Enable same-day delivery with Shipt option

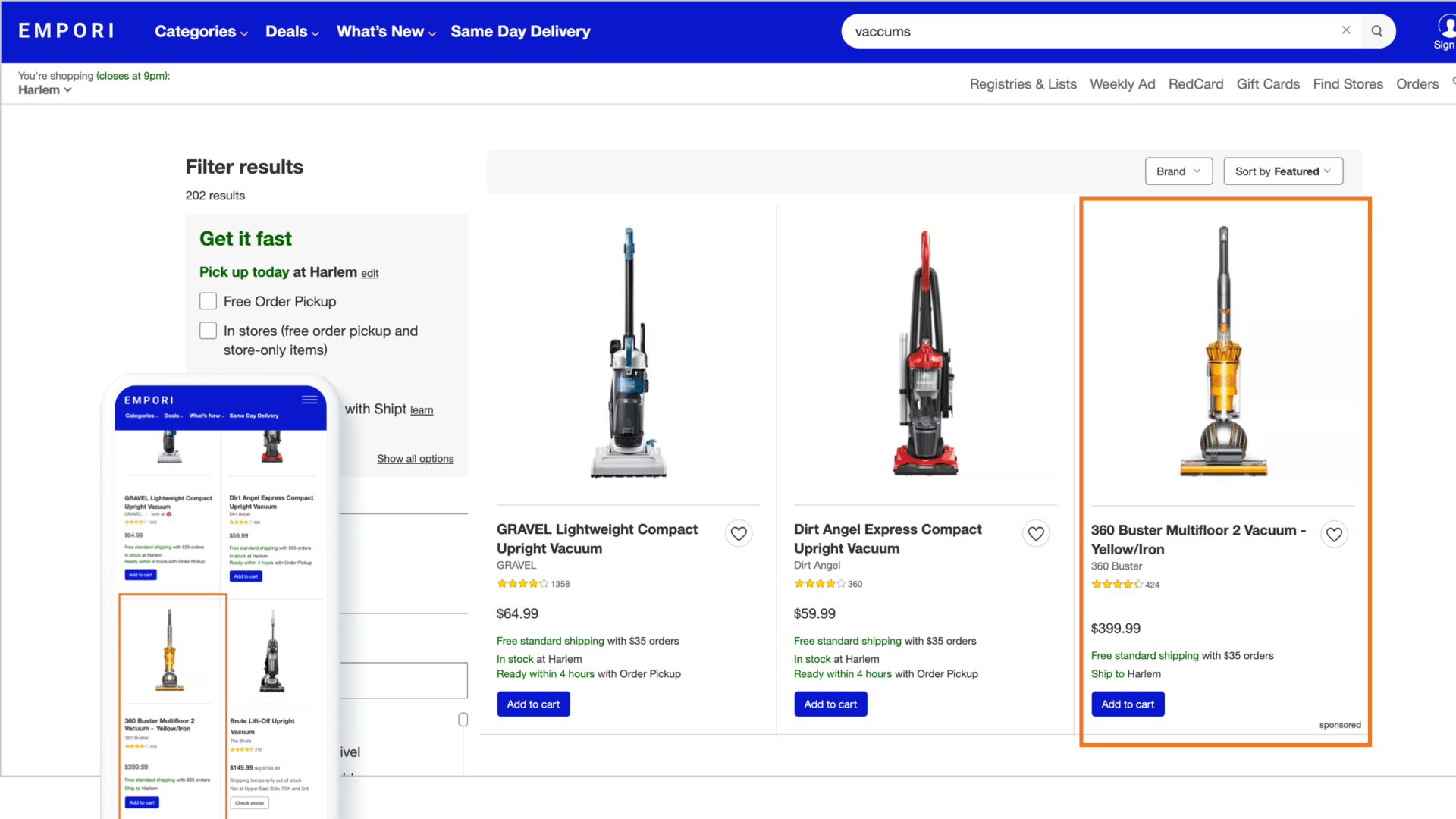click(207, 408)
